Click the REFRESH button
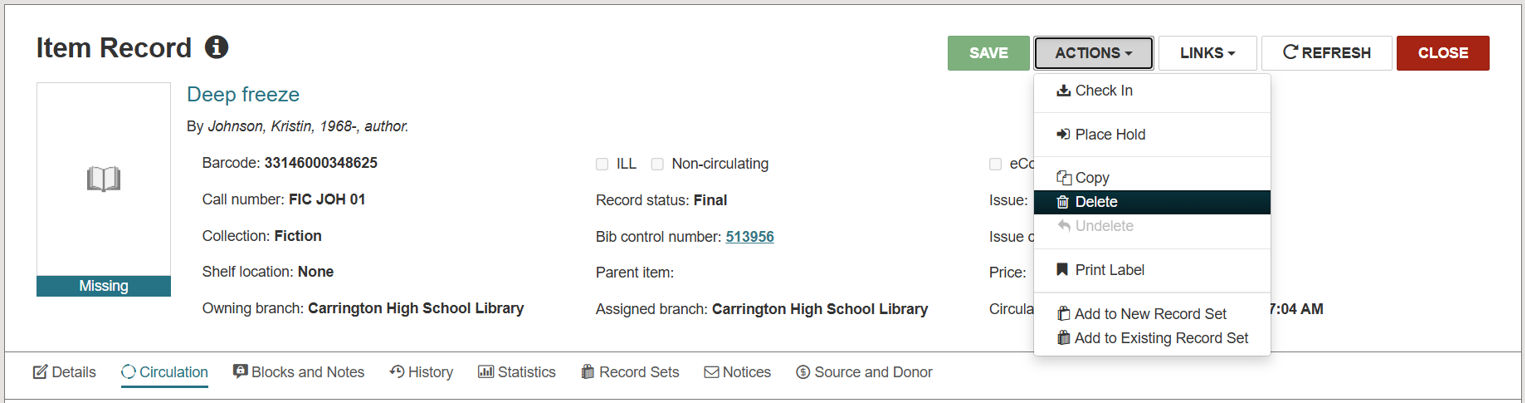Screen dimensions: 1525x403 tap(1326, 53)
